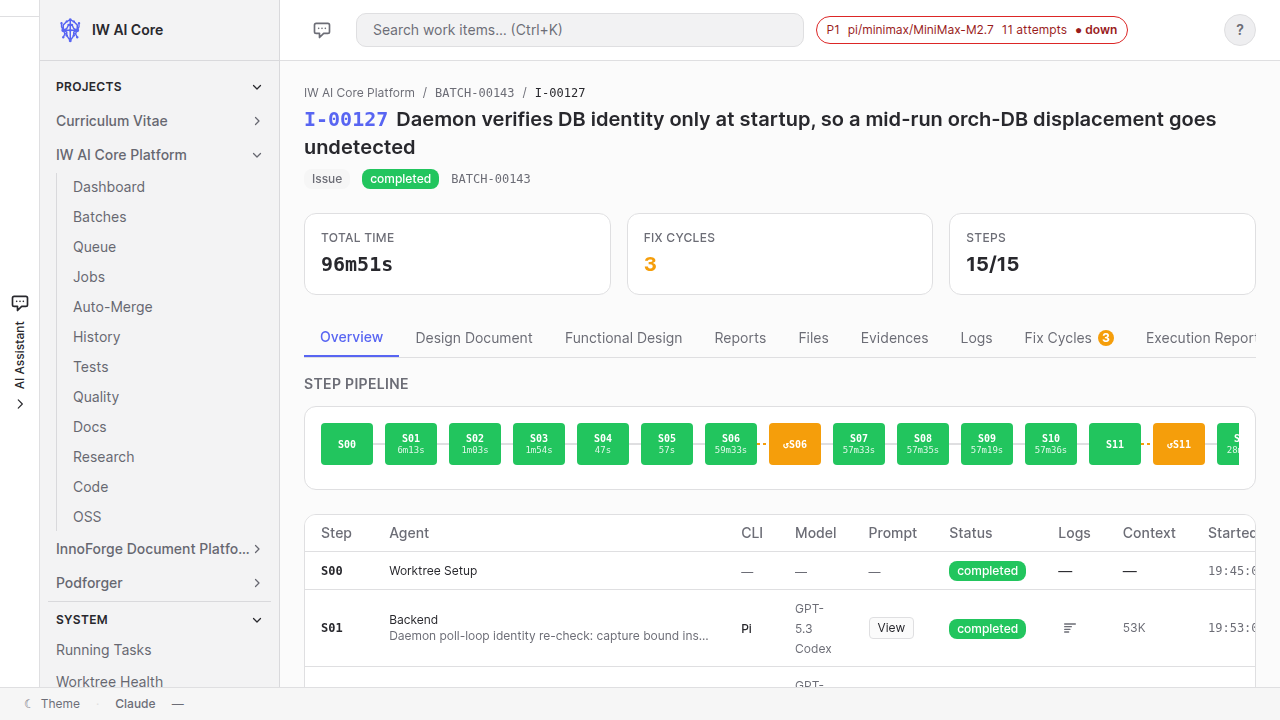1280x720 pixels.
Task: Open OSS in the sidebar
Action: [87, 517]
